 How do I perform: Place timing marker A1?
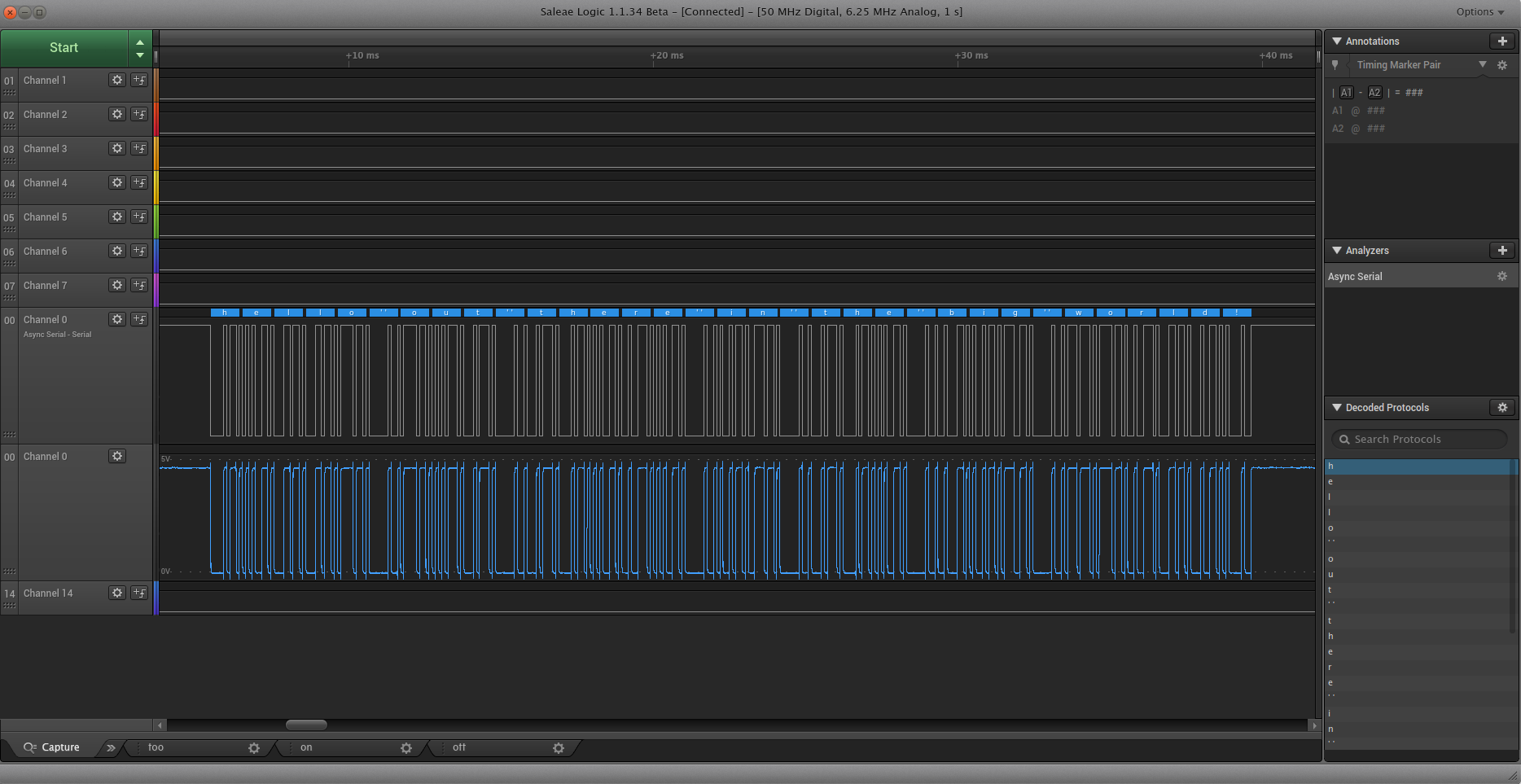click(1346, 92)
